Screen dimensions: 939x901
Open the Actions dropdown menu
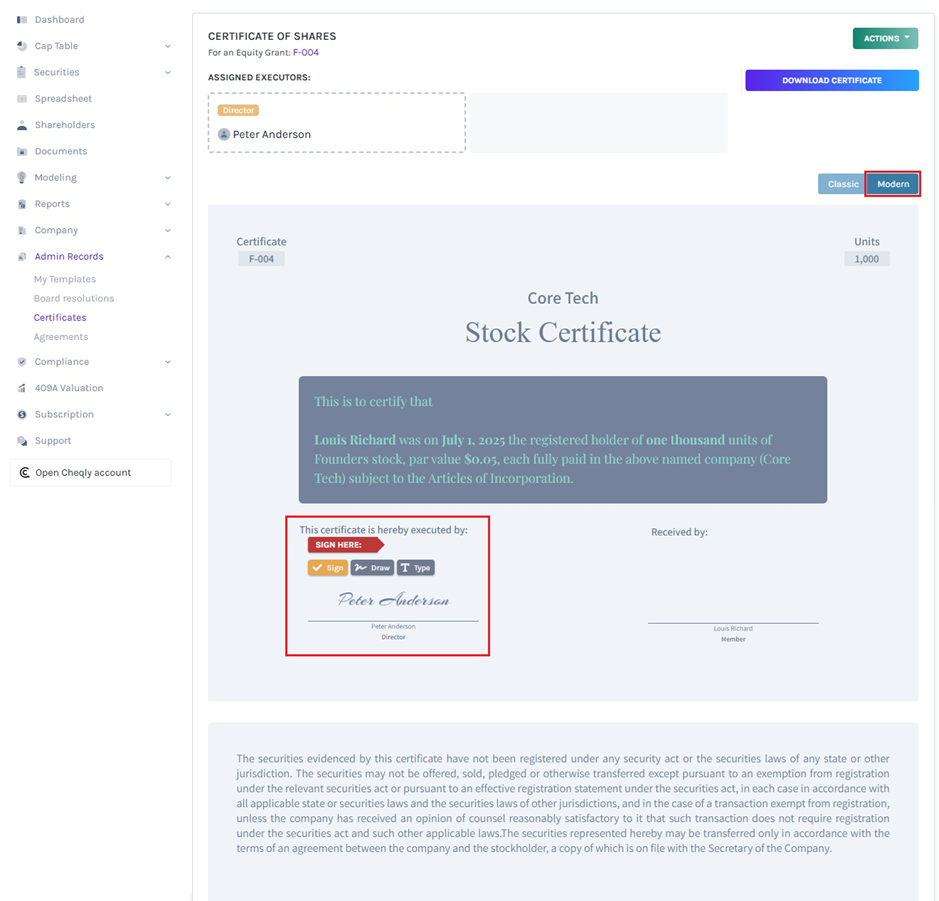click(885, 38)
